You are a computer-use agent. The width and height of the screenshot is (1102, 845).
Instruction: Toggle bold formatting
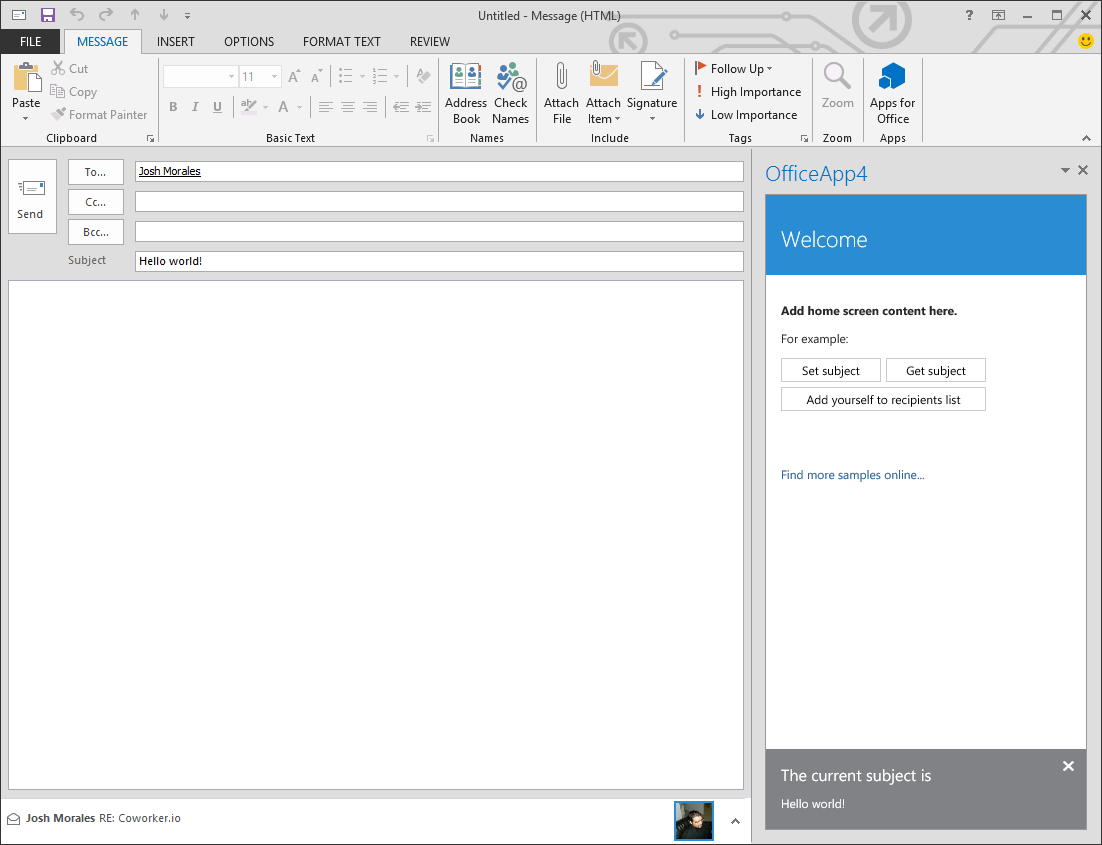pyautogui.click(x=172, y=106)
